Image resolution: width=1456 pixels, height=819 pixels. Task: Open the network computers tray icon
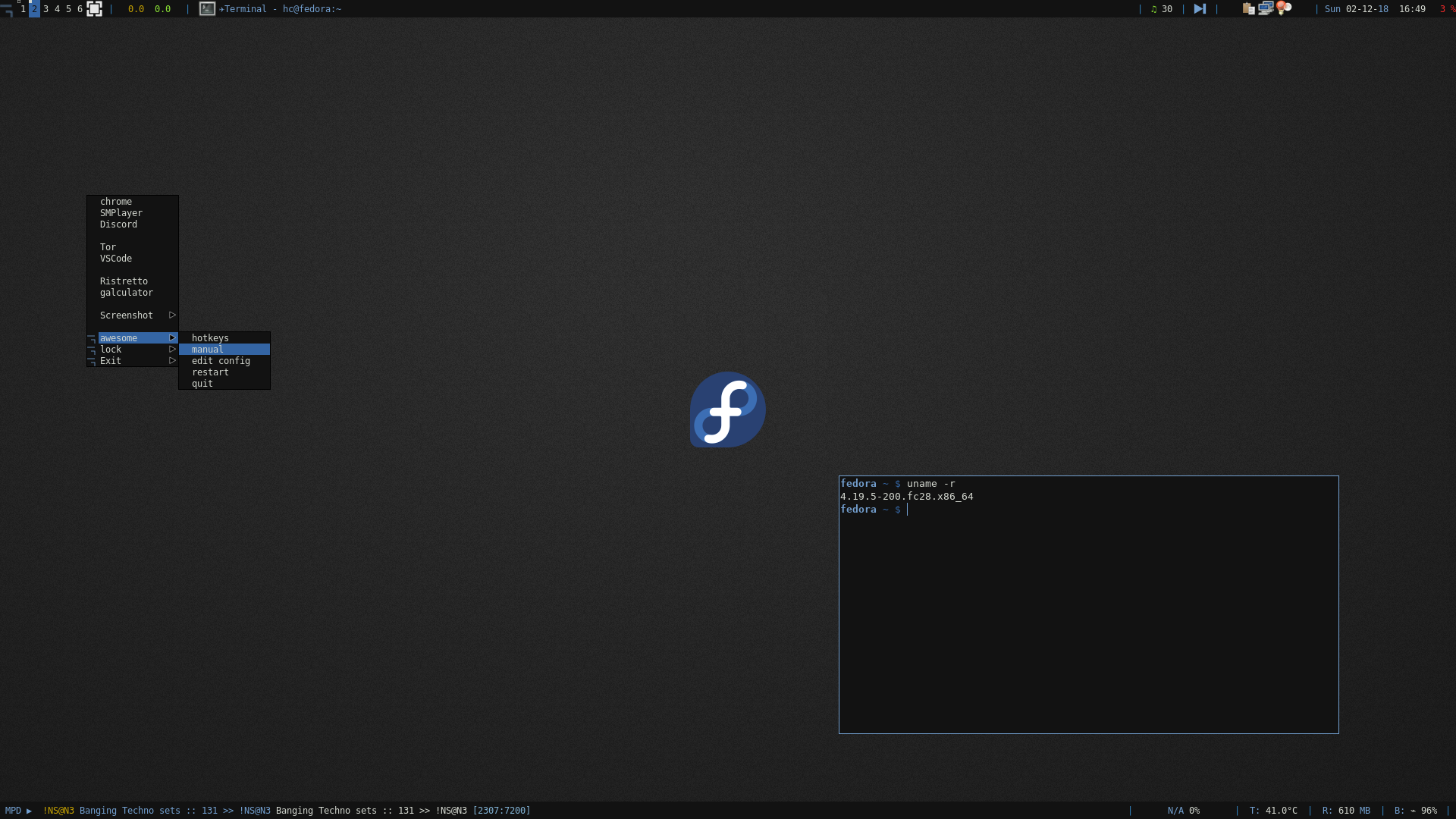(x=1266, y=8)
